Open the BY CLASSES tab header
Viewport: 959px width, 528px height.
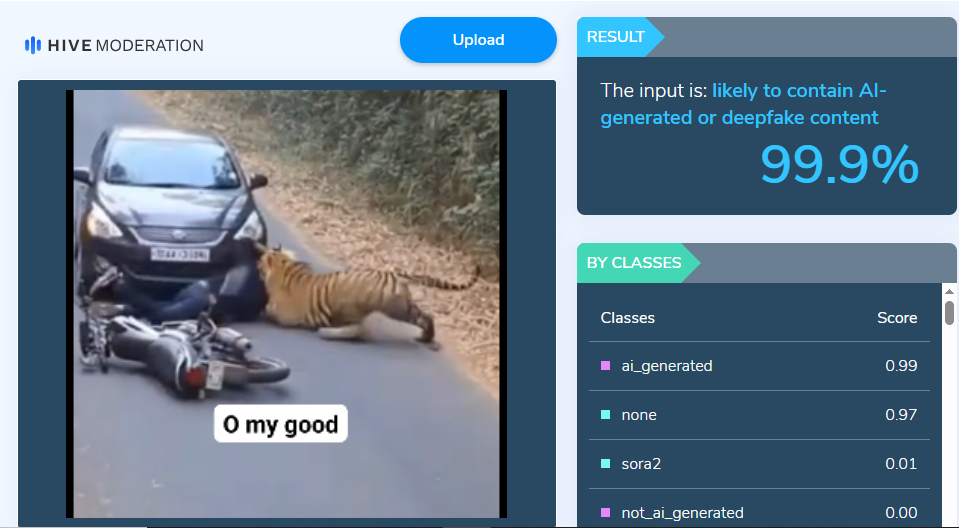pyautogui.click(x=634, y=263)
